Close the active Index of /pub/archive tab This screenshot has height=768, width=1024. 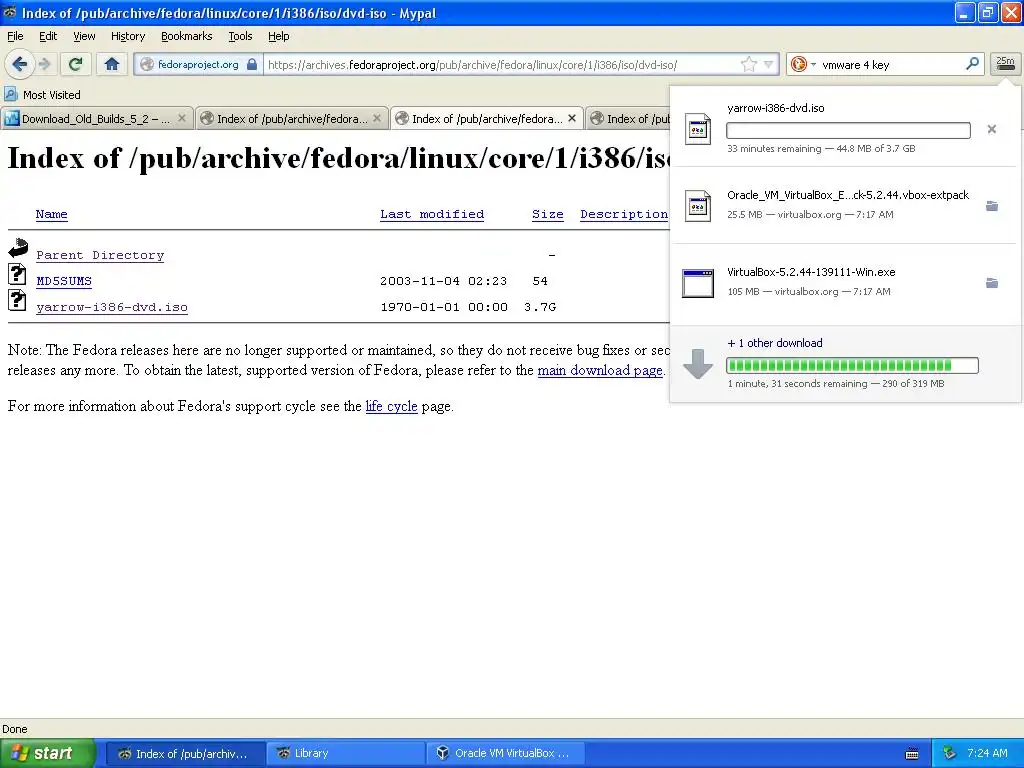point(572,118)
